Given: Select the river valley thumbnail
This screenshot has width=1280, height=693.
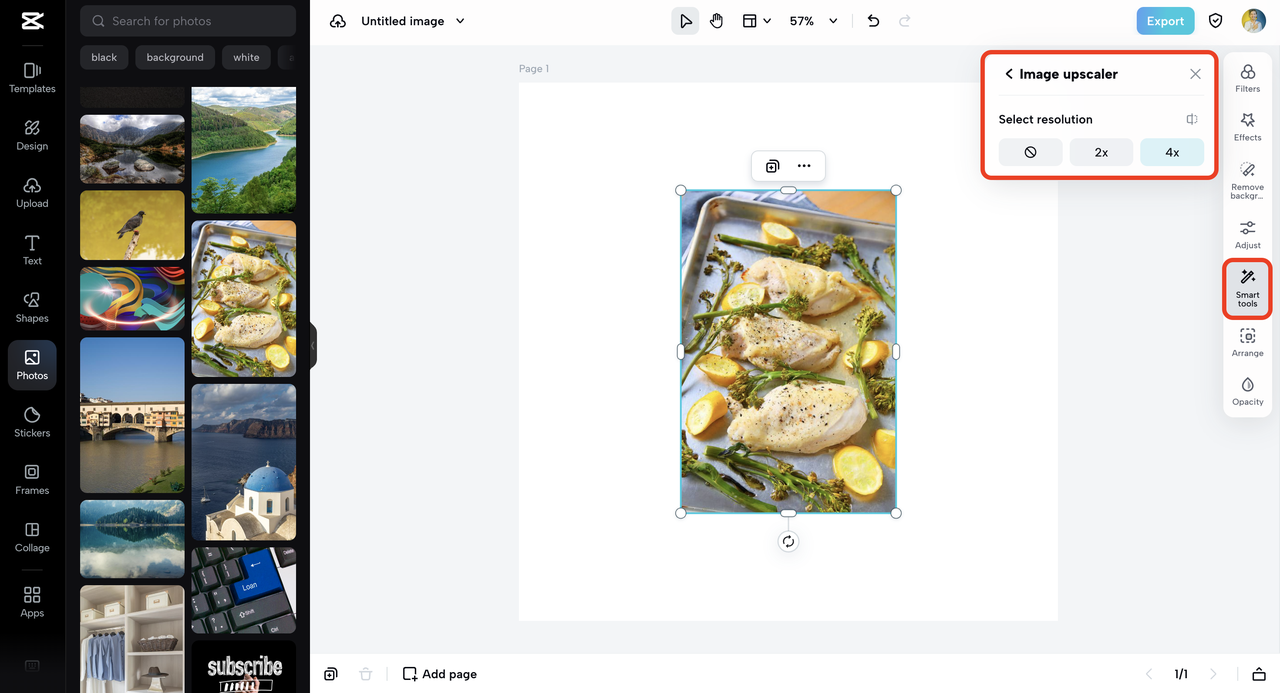Looking at the screenshot, I should point(244,150).
